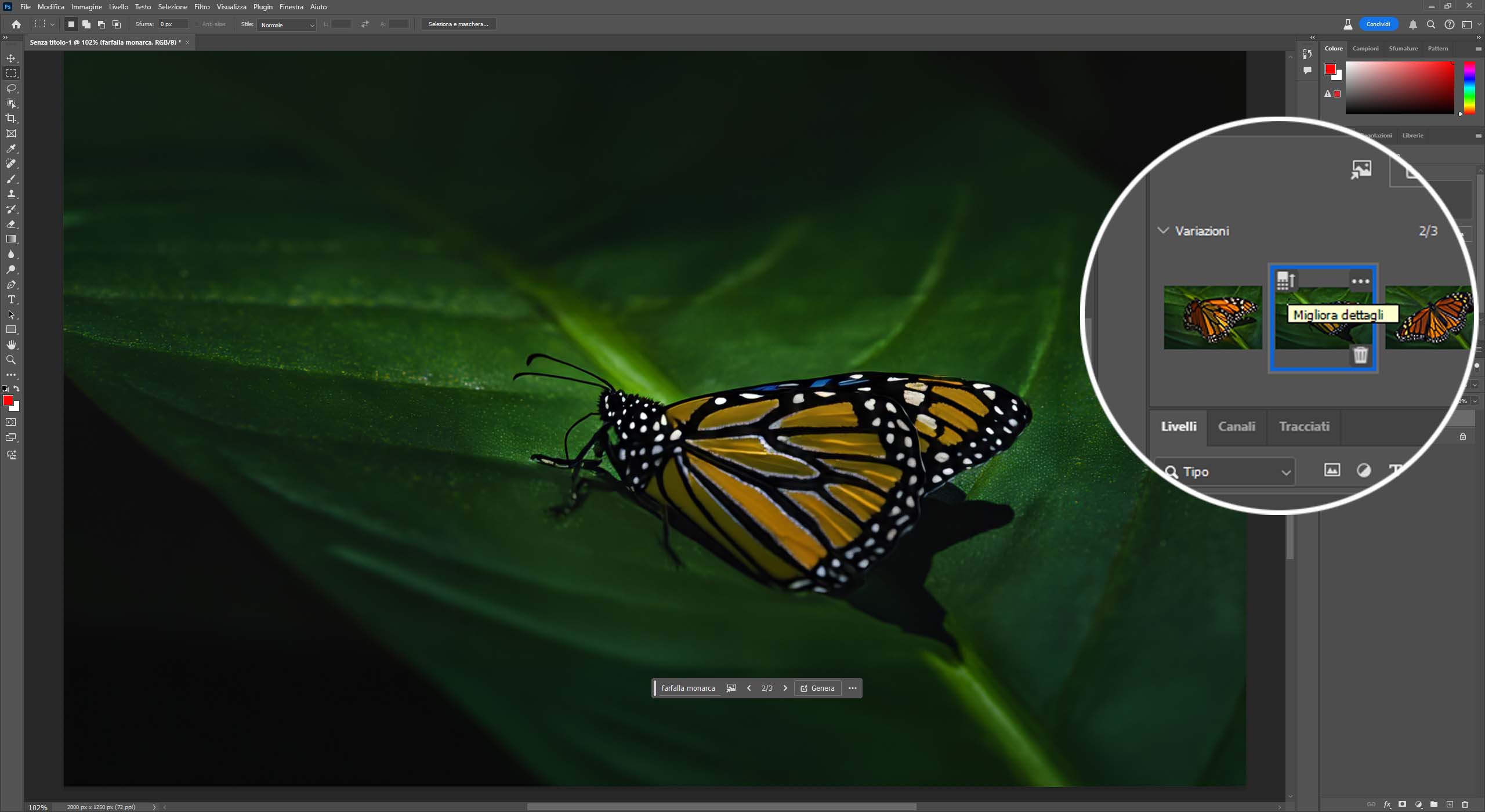
Task: Click the red foreground color swatch in the toolbar
Action: (8, 400)
